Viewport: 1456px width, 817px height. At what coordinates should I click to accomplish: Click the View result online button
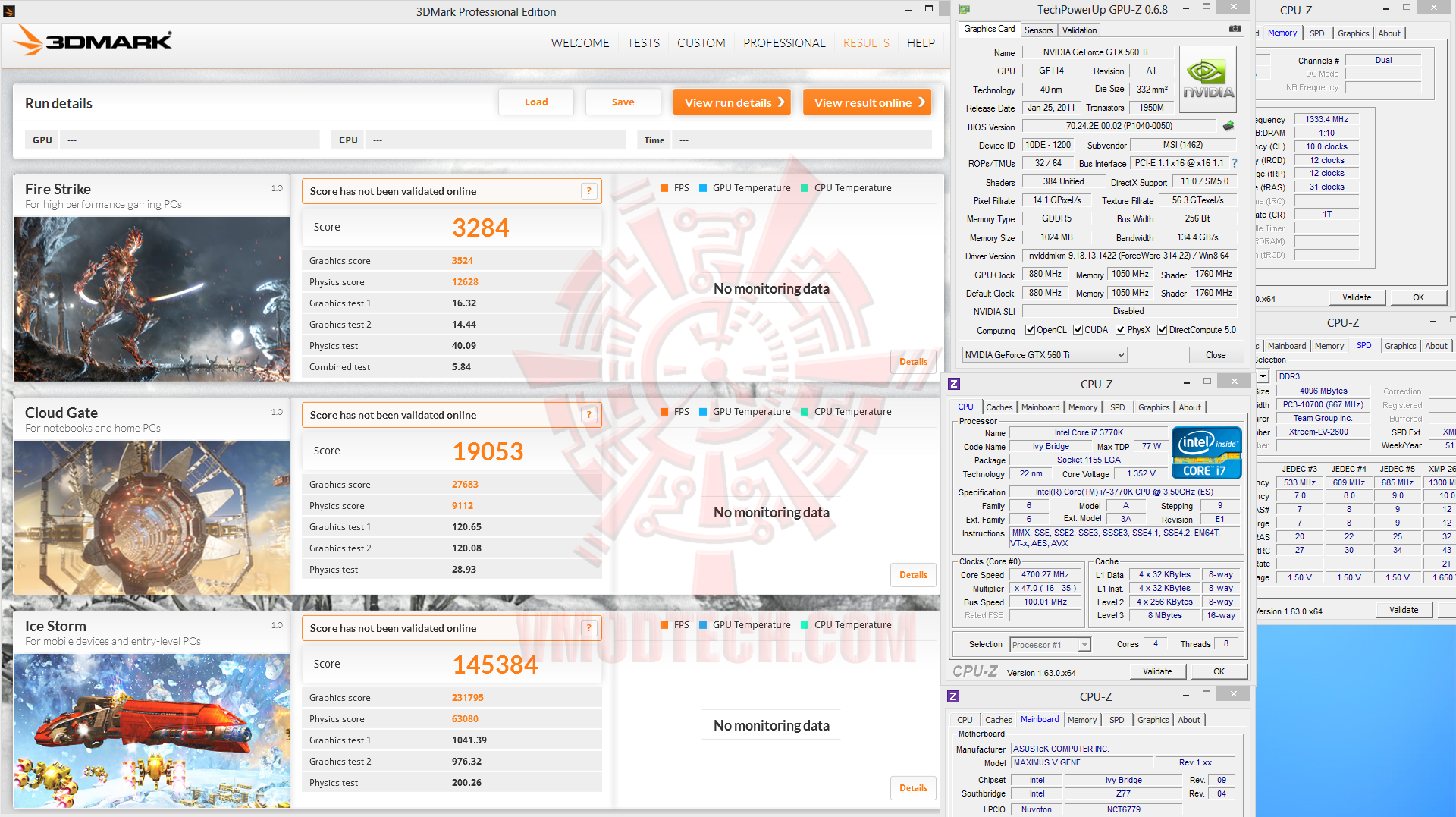point(868,102)
